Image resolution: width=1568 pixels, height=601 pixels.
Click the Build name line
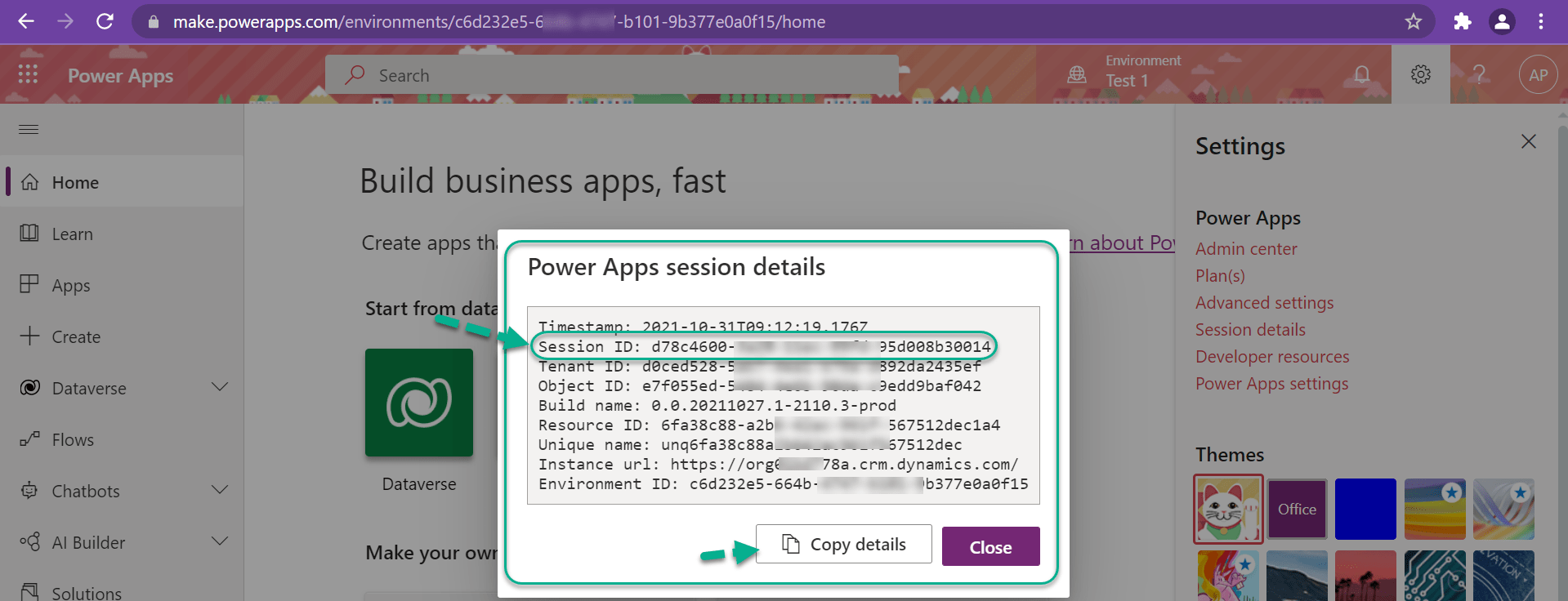(x=717, y=405)
